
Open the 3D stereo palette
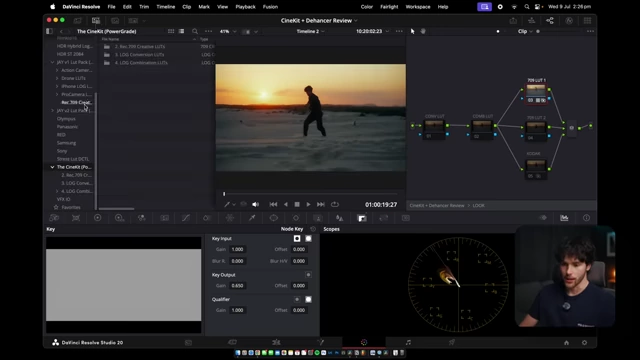click(406, 218)
